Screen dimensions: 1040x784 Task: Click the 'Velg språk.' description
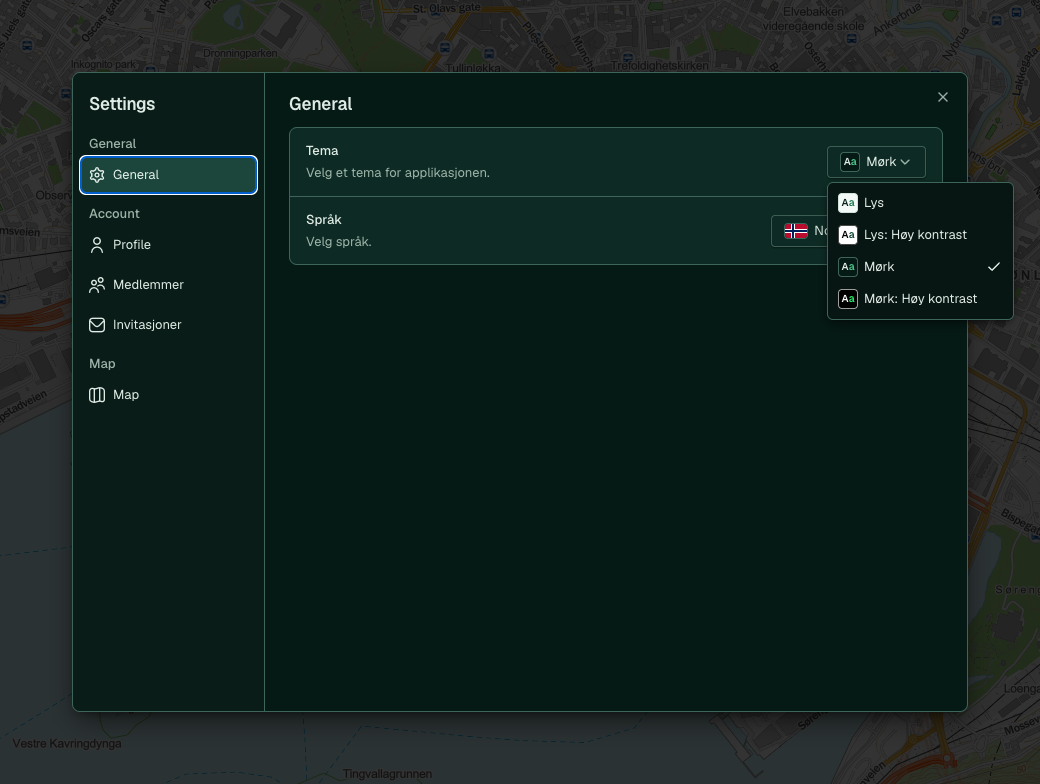pos(338,241)
